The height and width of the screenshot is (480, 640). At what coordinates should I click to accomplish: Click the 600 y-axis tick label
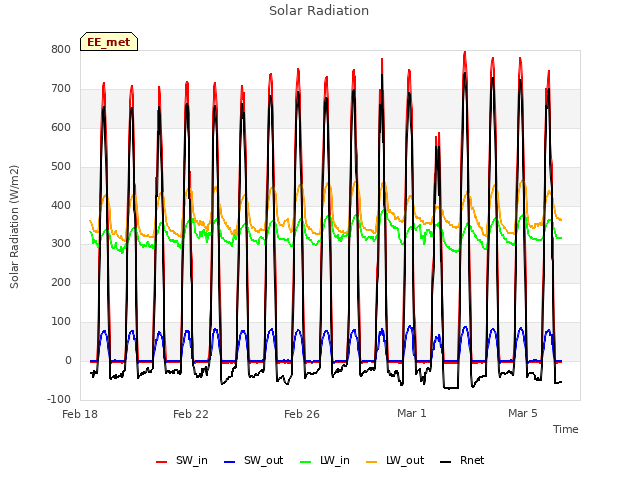(61, 127)
